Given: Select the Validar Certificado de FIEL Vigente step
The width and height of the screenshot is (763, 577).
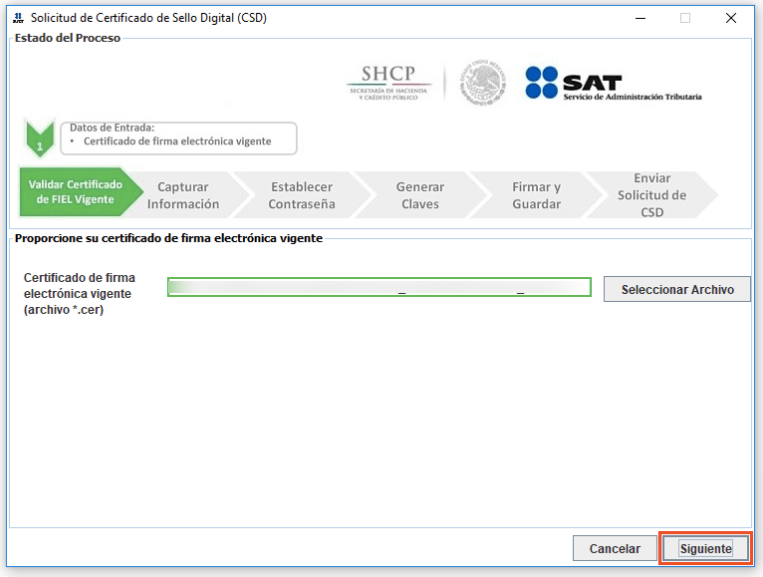Looking at the screenshot, I should pyautogui.click(x=75, y=192).
